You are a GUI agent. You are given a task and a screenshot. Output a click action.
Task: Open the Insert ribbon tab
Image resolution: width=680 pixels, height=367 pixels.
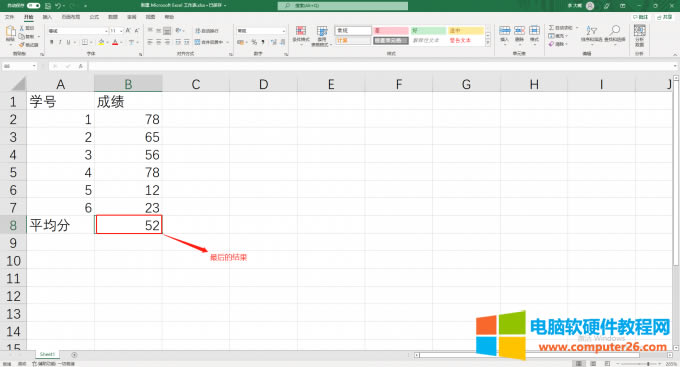click(47, 17)
